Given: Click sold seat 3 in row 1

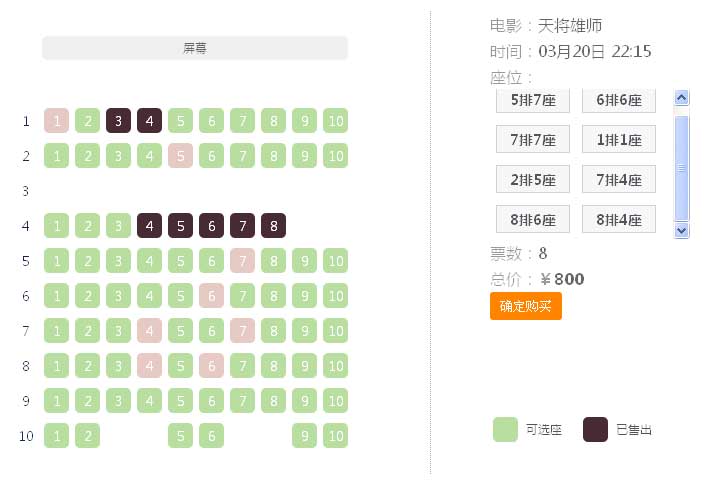Looking at the screenshot, I should (x=118, y=121).
